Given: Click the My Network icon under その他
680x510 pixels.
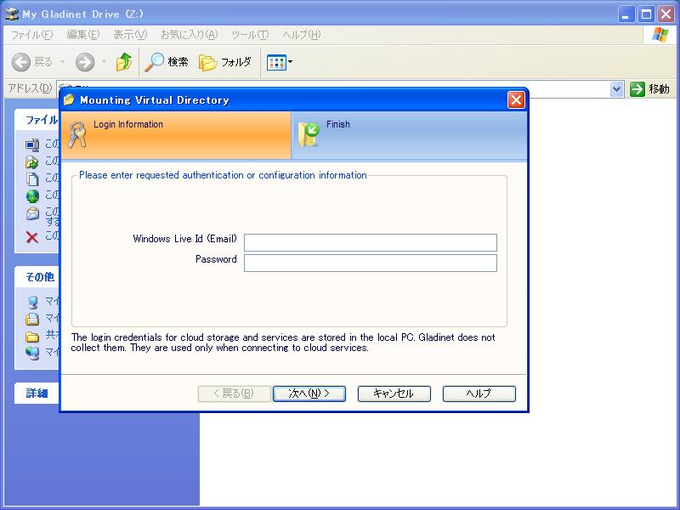Looking at the screenshot, I should (32, 353).
